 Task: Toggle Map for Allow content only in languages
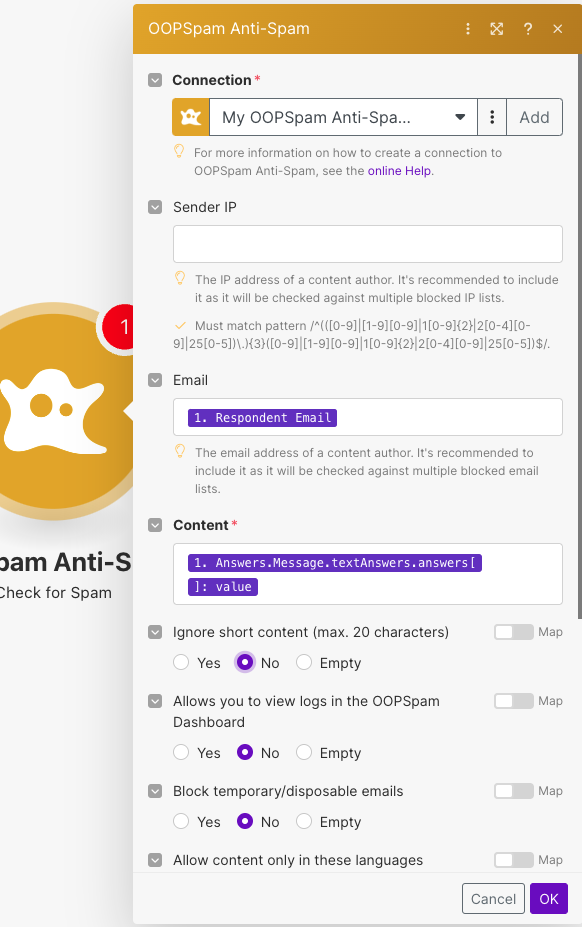click(514, 860)
